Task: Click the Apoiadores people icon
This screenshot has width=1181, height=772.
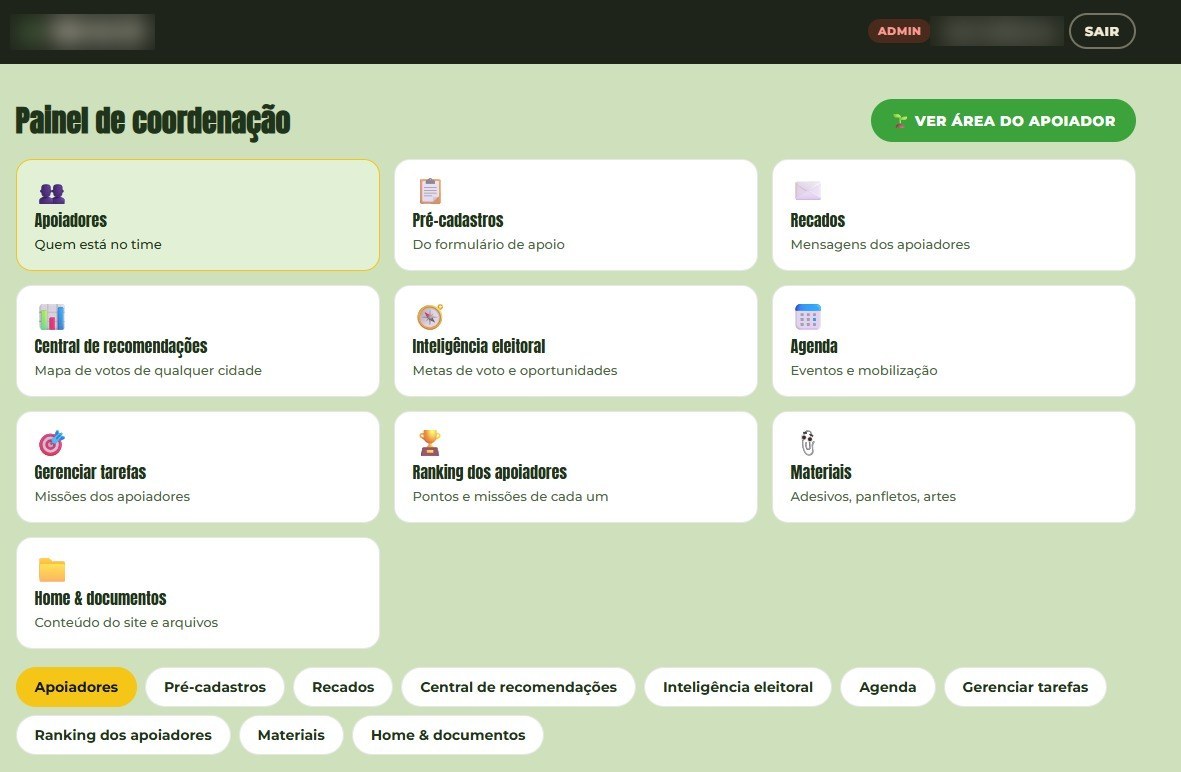Action: tap(52, 193)
